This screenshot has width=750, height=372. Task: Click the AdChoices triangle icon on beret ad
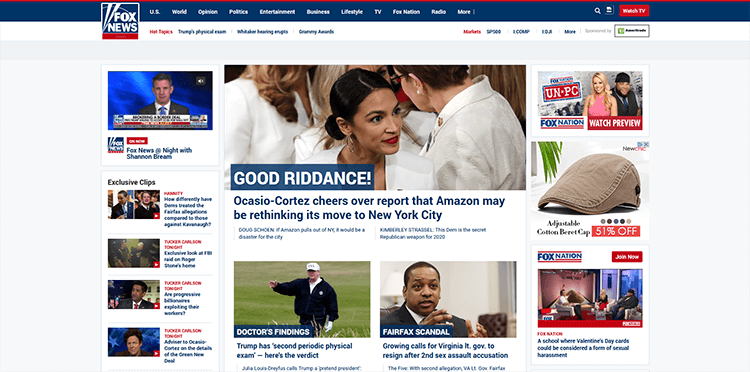[x=640, y=144]
